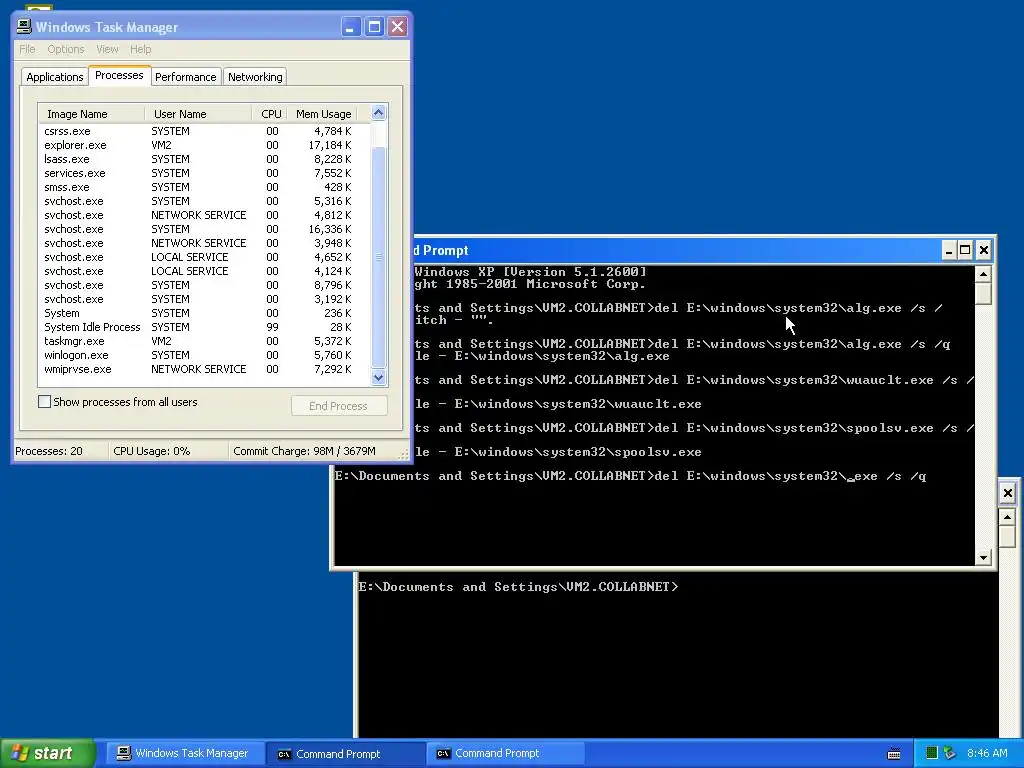Minimize the Windows Task Manager window
The height and width of the screenshot is (768, 1024).
click(351, 27)
